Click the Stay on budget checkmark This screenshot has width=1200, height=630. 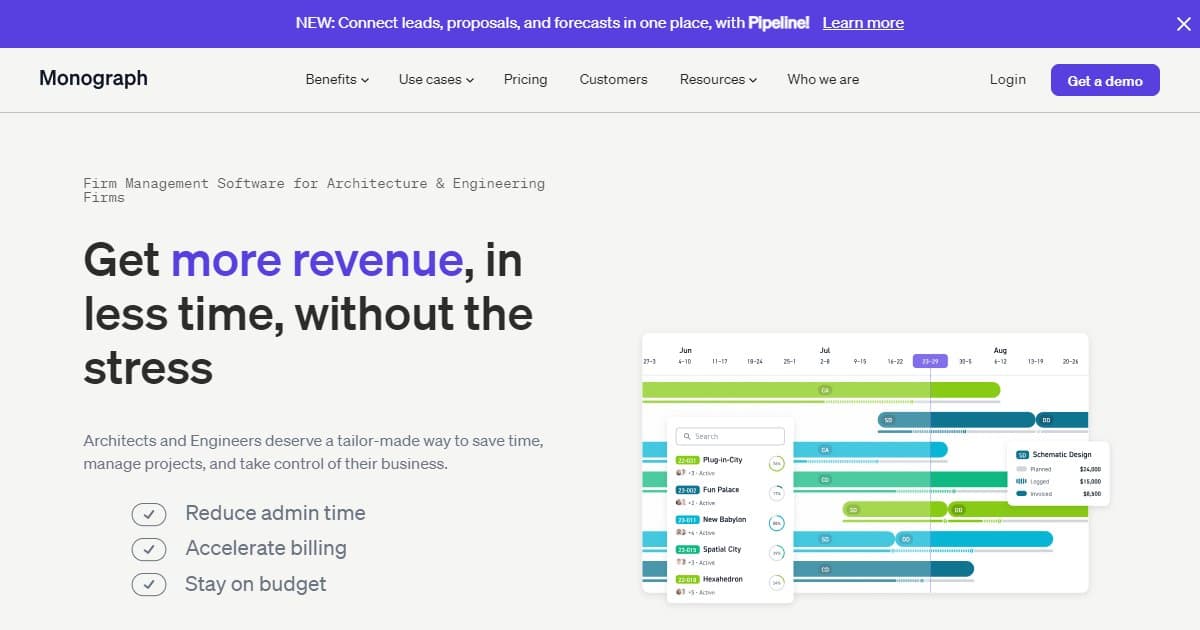tap(149, 584)
